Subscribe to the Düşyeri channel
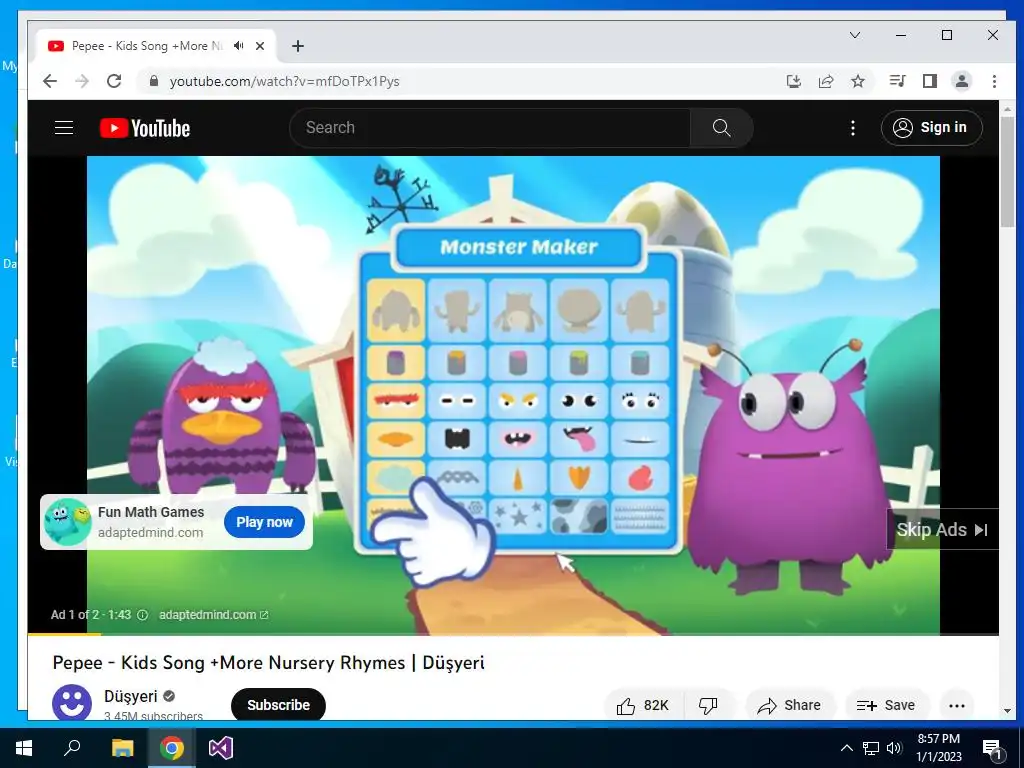1024x768 pixels. pos(278,705)
